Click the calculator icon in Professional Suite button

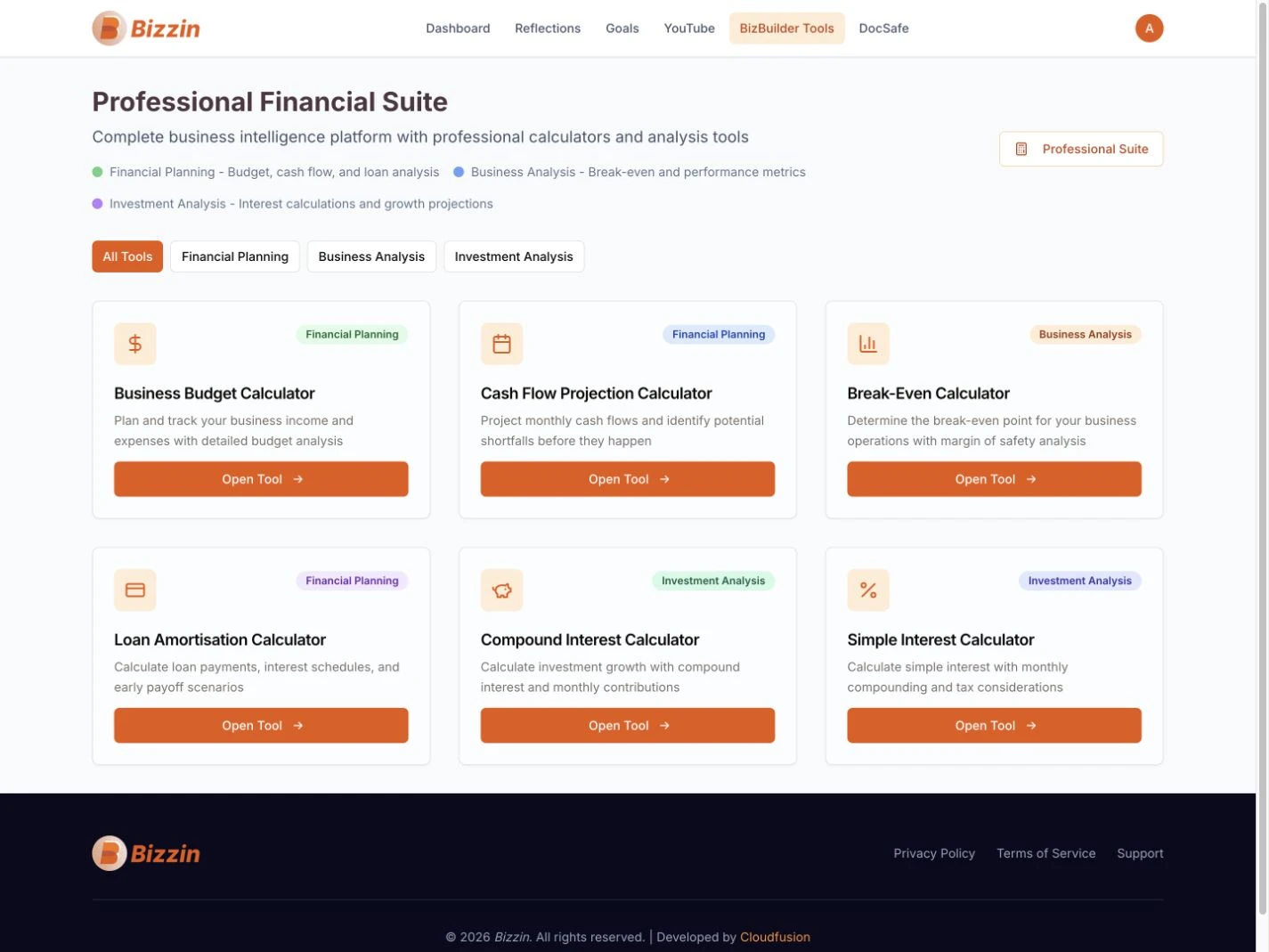(1021, 149)
